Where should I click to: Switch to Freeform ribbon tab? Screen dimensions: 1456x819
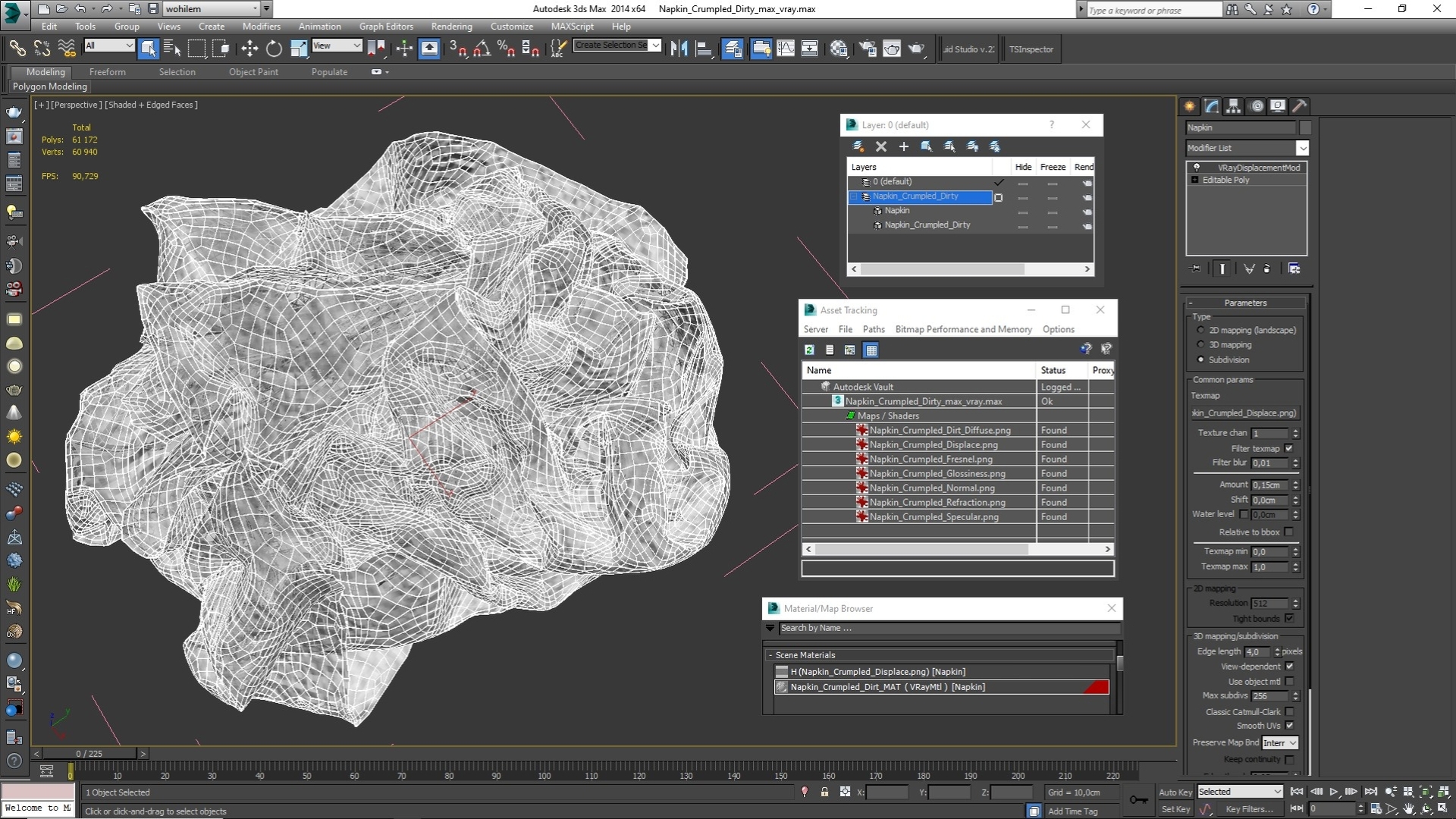tap(107, 72)
